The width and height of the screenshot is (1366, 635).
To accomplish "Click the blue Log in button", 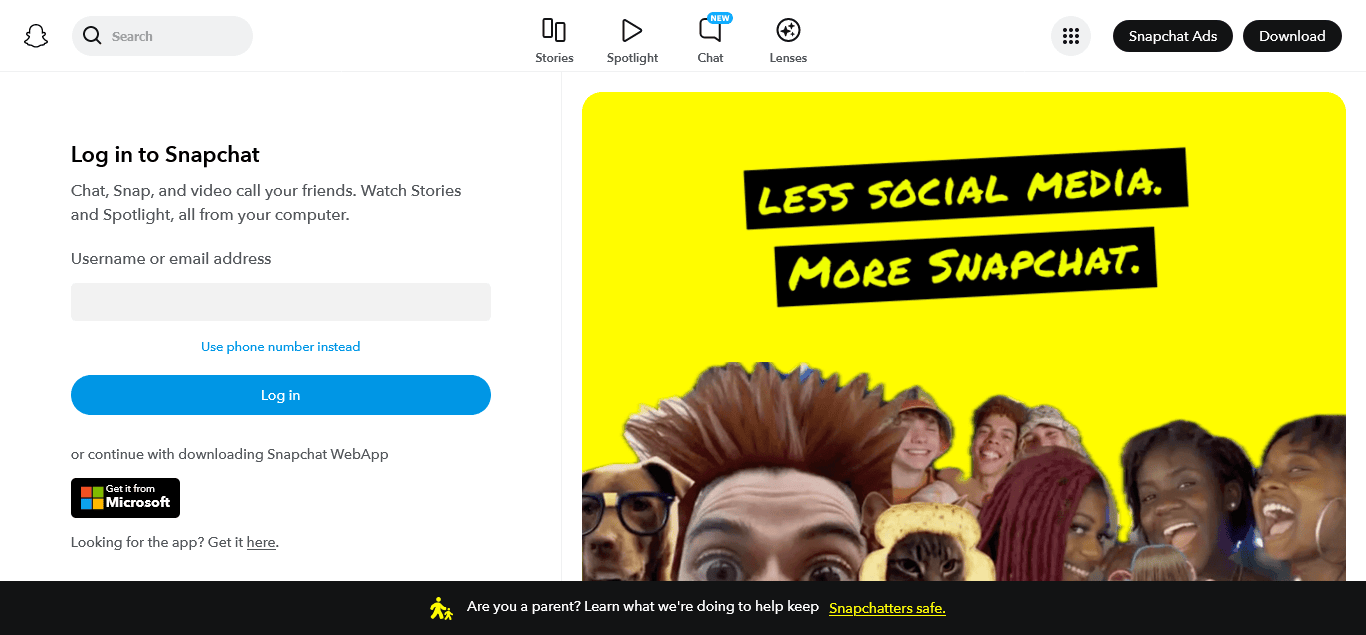I will tap(281, 395).
